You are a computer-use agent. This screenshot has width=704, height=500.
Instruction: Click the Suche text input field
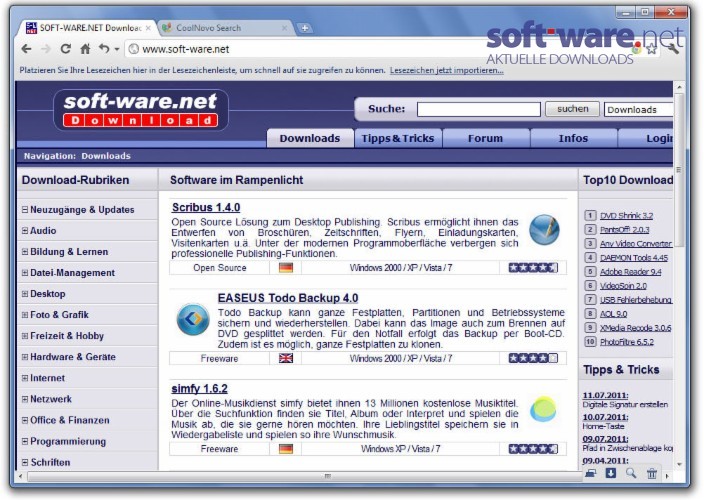(479, 109)
